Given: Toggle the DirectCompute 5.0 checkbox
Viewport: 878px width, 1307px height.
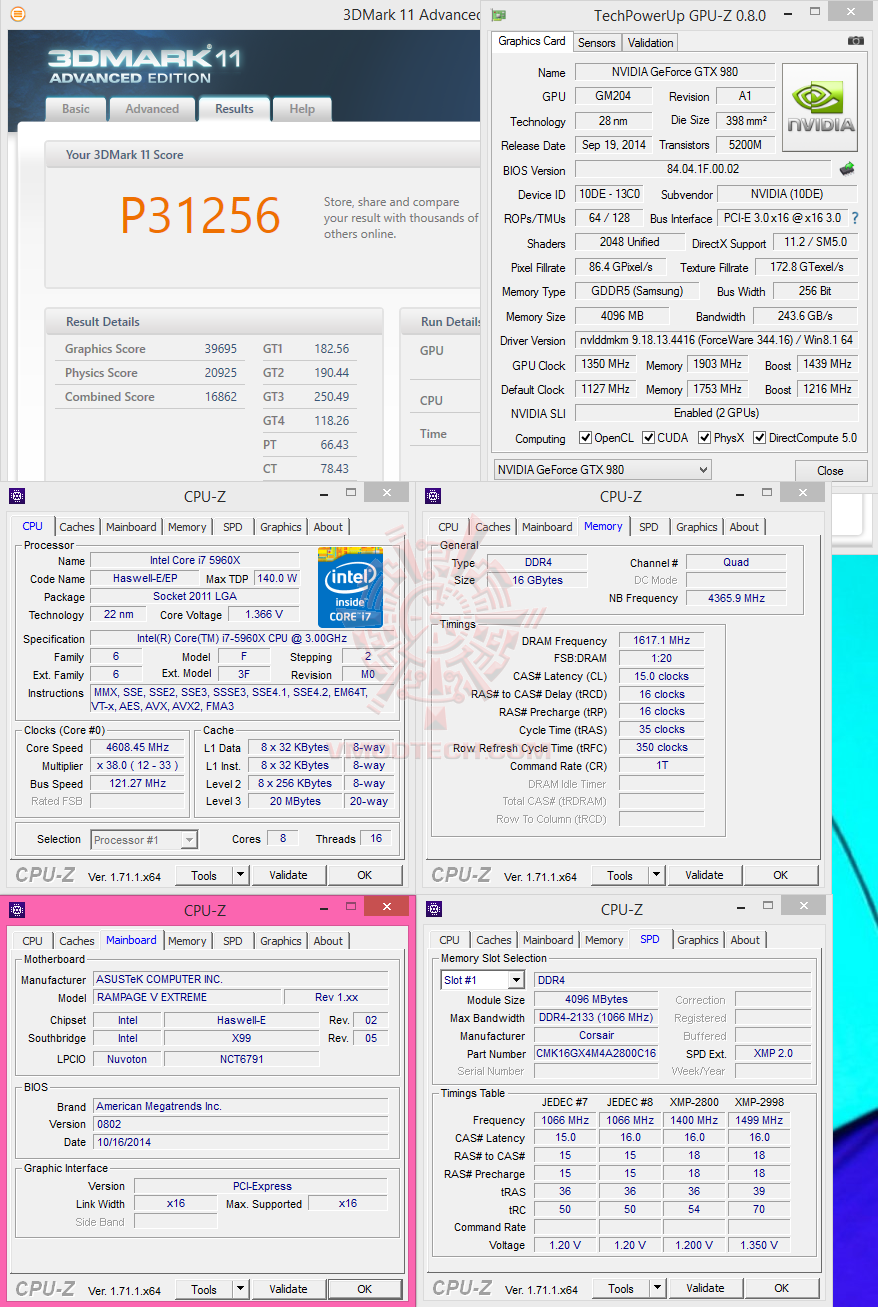Looking at the screenshot, I should click(x=759, y=438).
